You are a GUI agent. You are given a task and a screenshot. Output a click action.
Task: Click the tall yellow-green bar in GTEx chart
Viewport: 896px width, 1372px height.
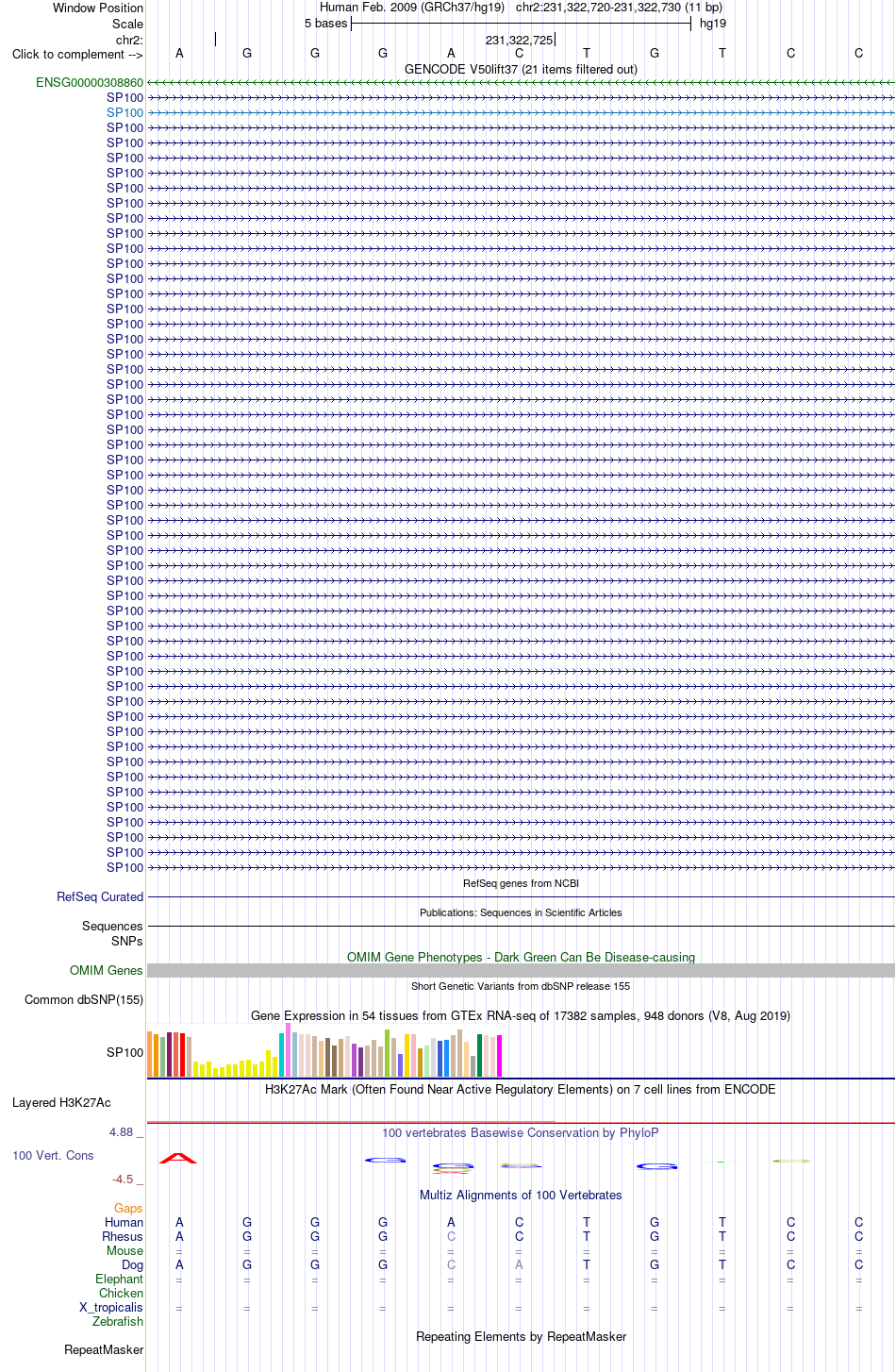point(388,1053)
